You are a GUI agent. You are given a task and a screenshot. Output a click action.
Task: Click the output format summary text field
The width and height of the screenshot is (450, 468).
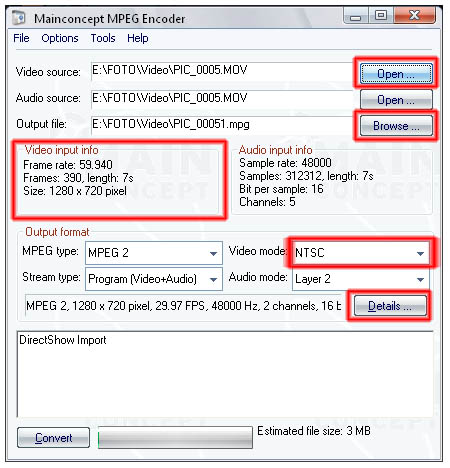click(184, 306)
